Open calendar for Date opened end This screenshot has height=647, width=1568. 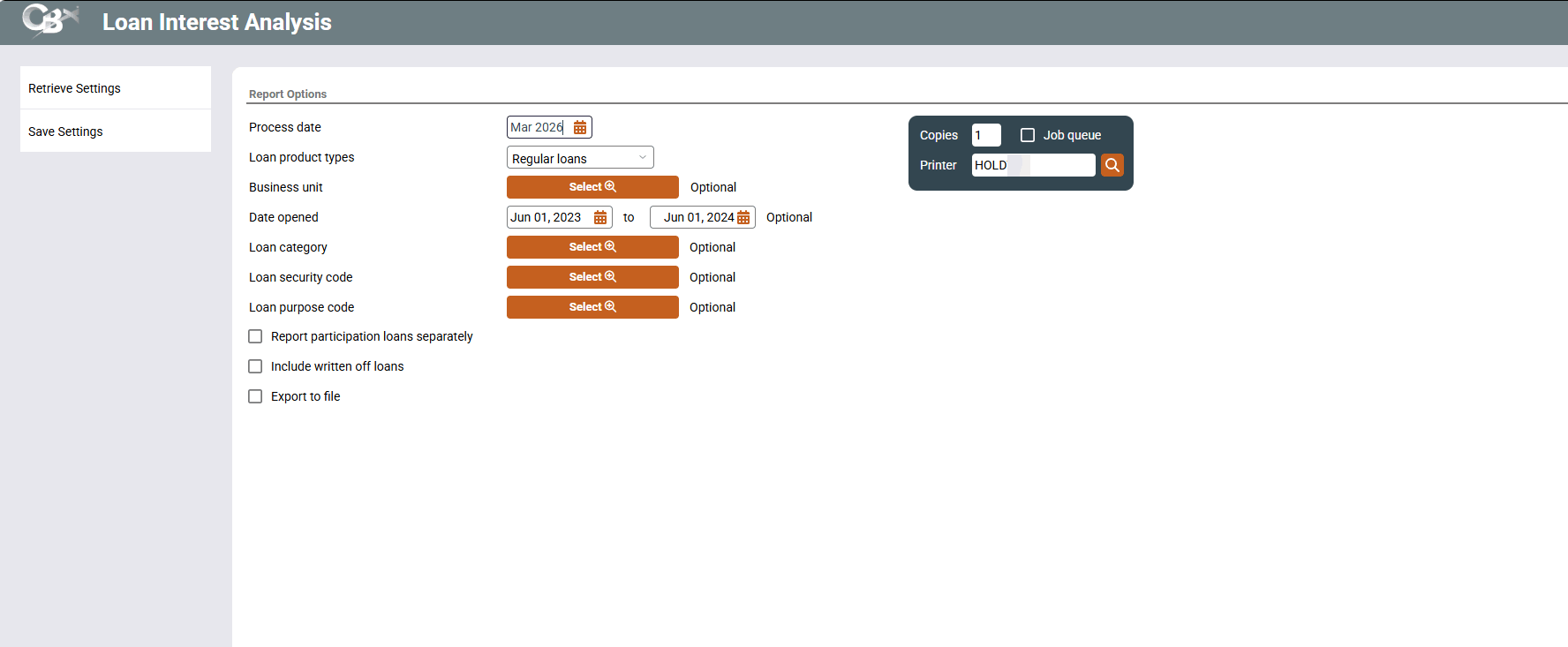pyautogui.click(x=743, y=218)
